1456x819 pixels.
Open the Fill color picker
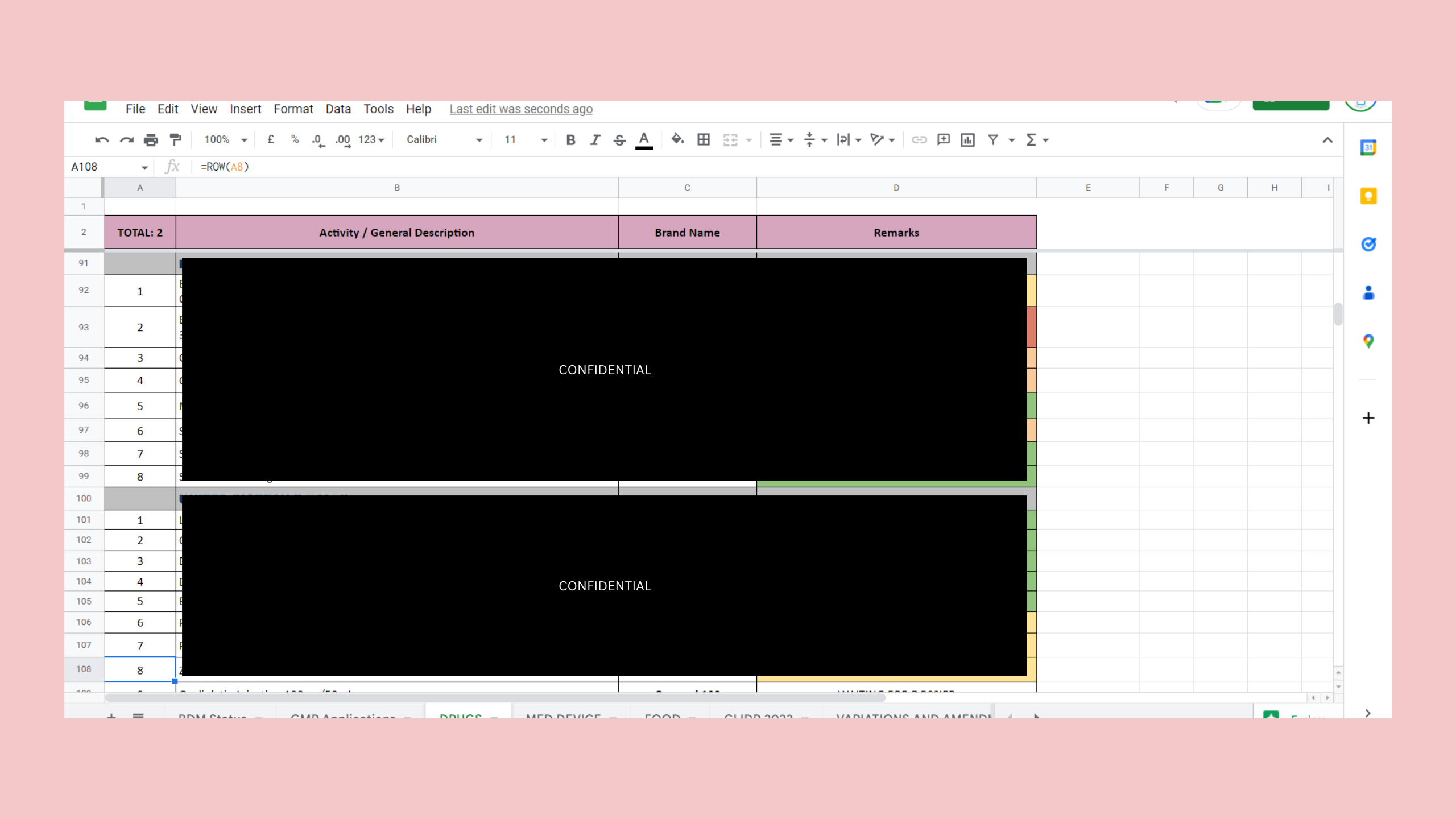[677, 139]
